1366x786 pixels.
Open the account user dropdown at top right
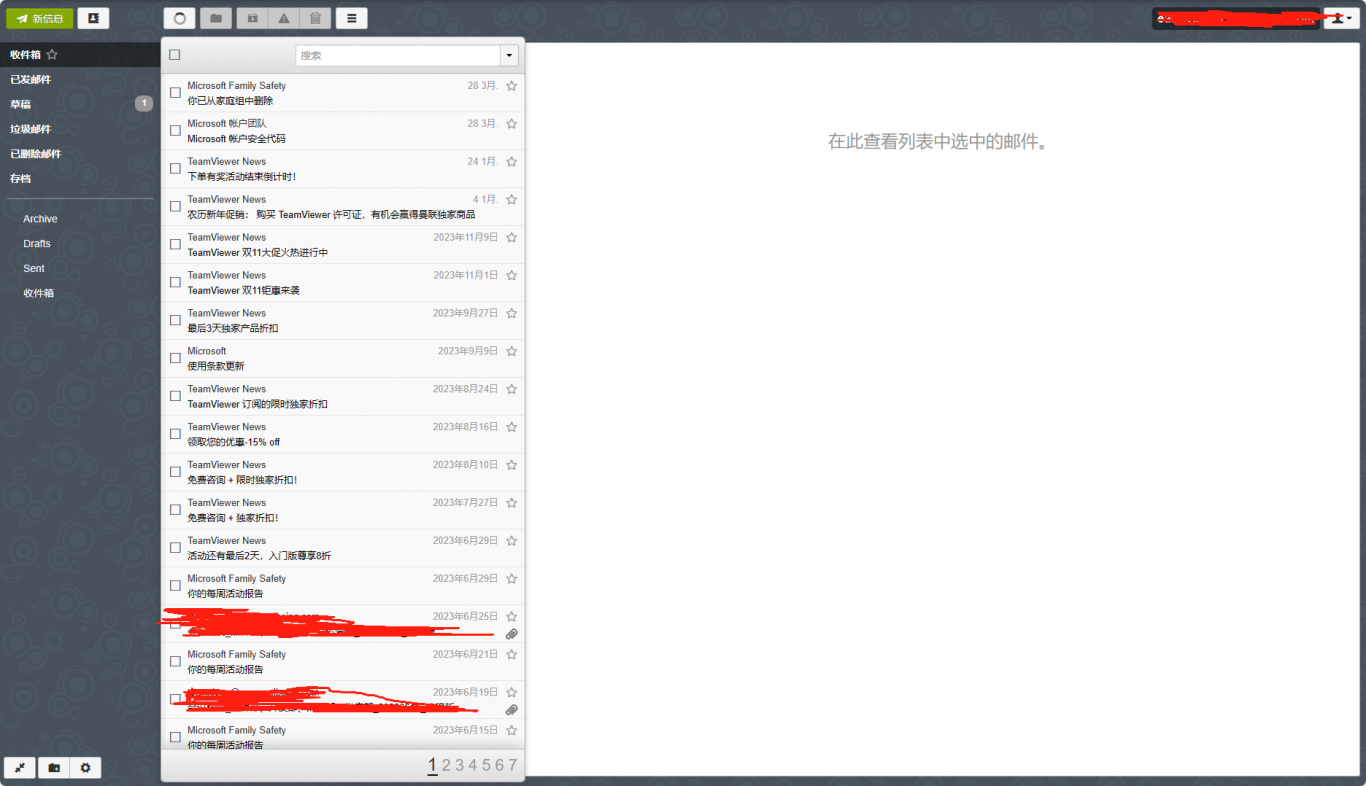(x=1341, y=18)
